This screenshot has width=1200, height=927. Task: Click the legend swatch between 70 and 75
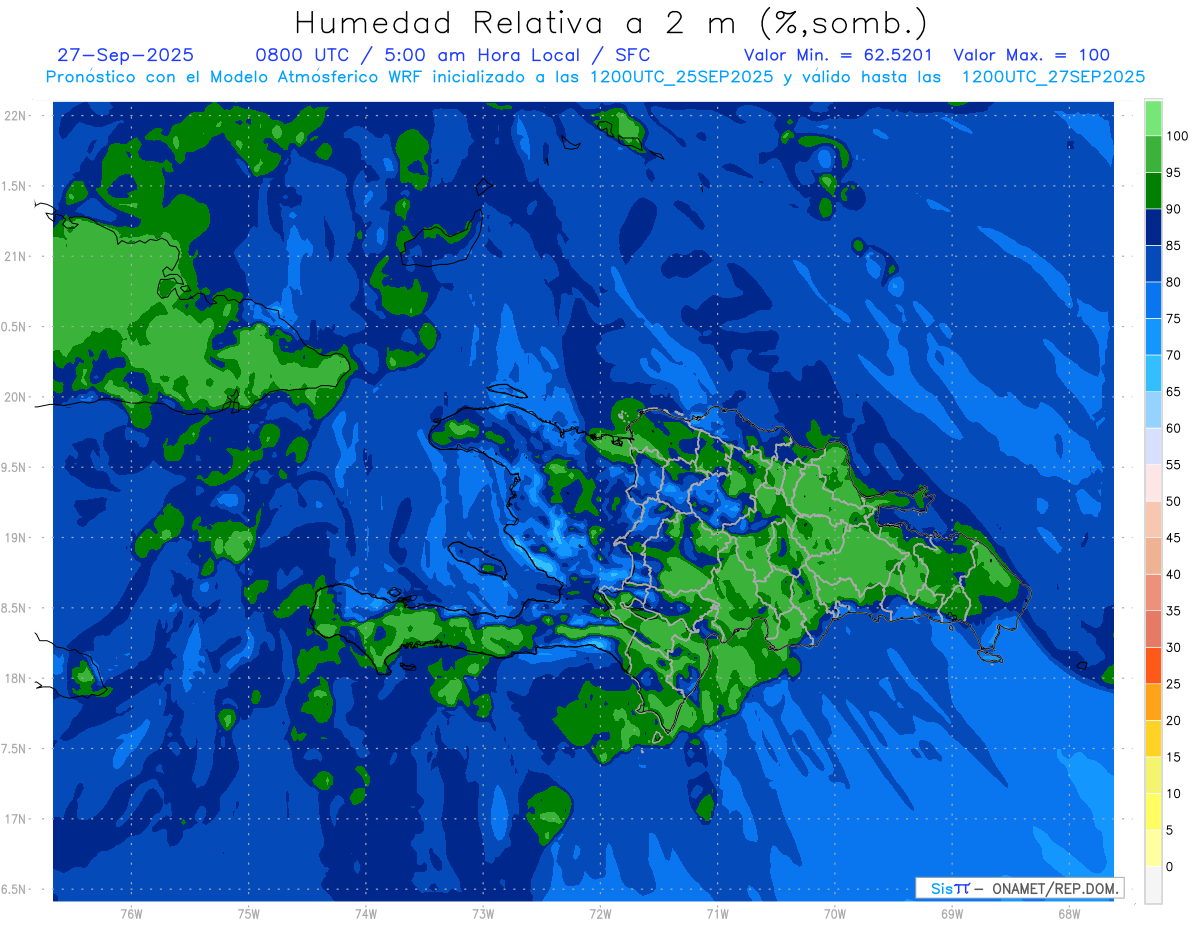click(x=1153, y=337)
